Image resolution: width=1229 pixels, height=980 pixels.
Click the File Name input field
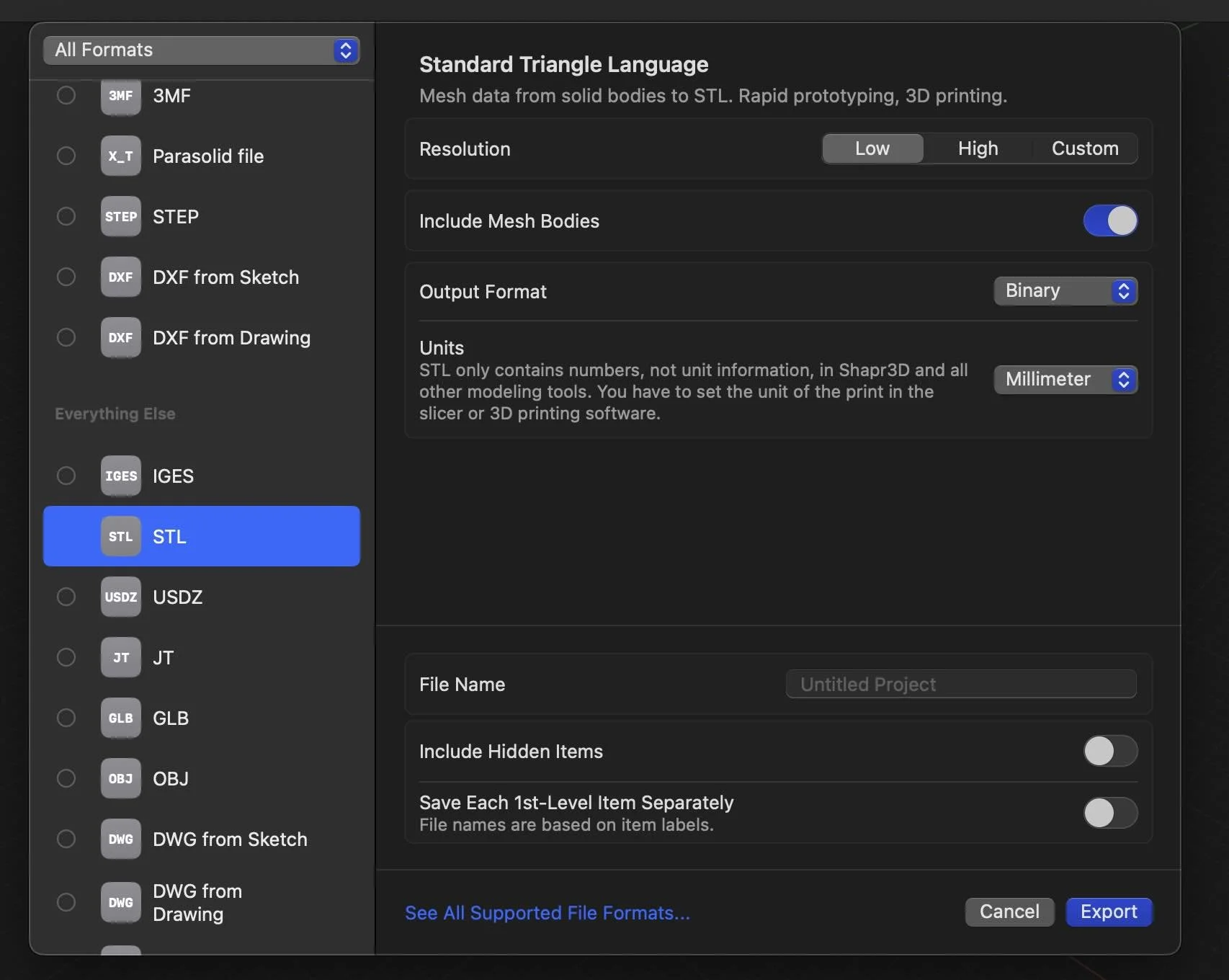[961, 684]
